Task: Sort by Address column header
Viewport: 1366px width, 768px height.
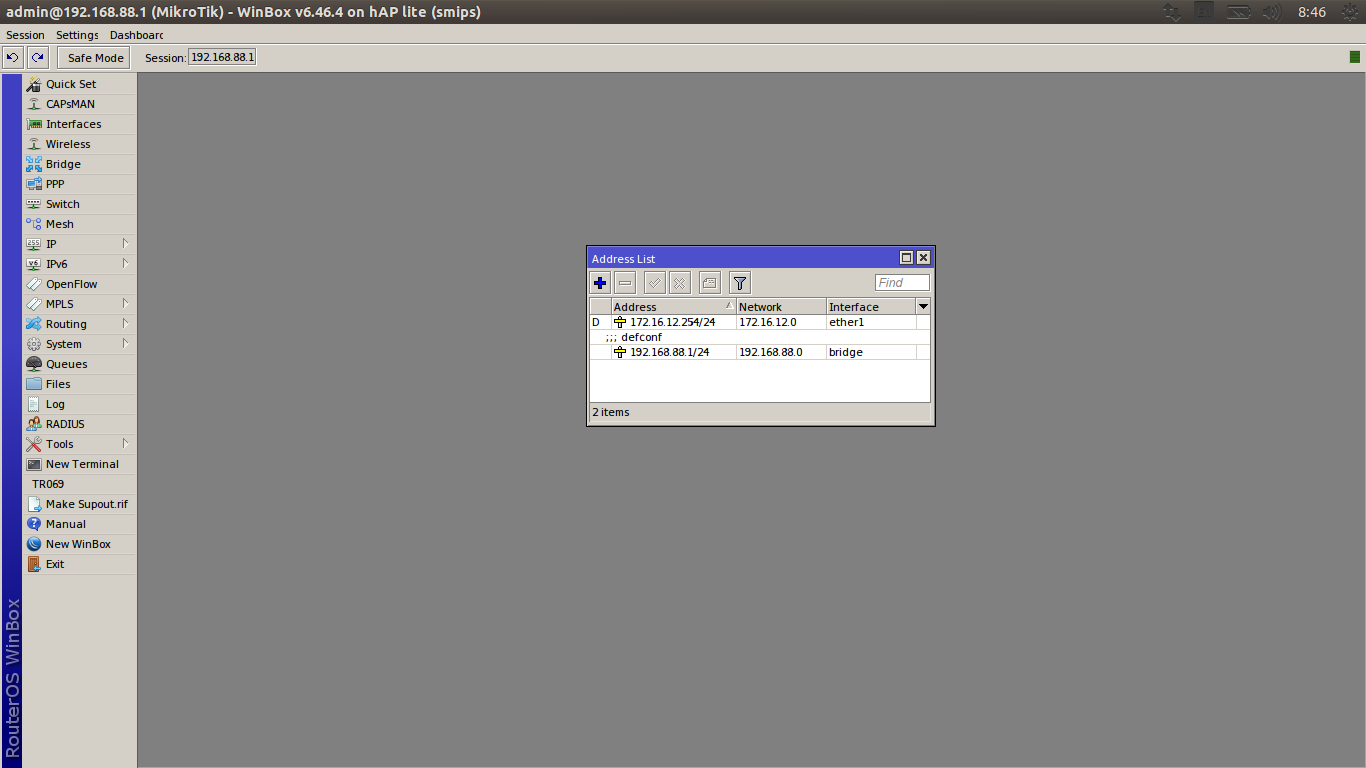Action: coord(673,307)
